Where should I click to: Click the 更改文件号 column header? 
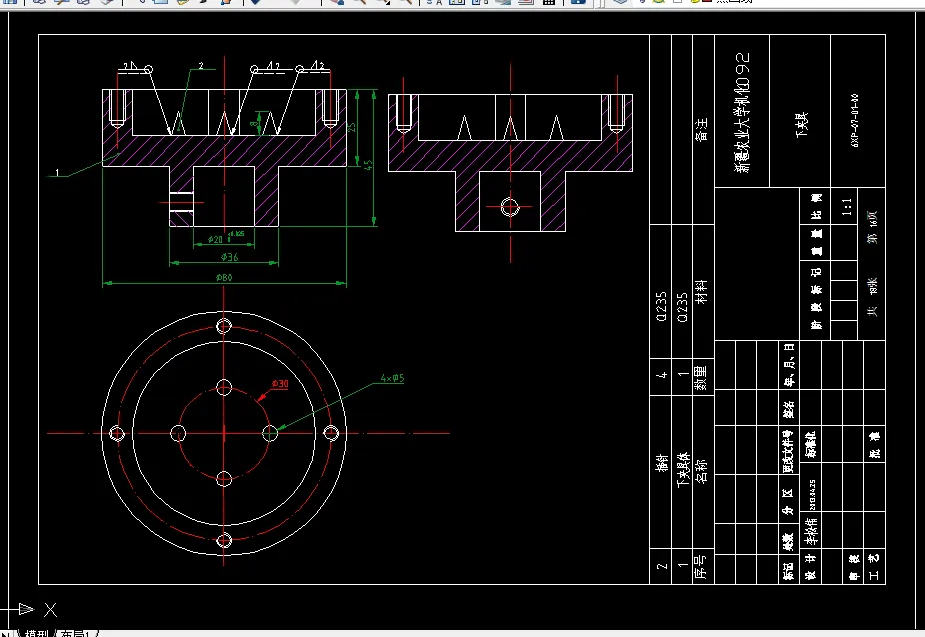point(788,451)
